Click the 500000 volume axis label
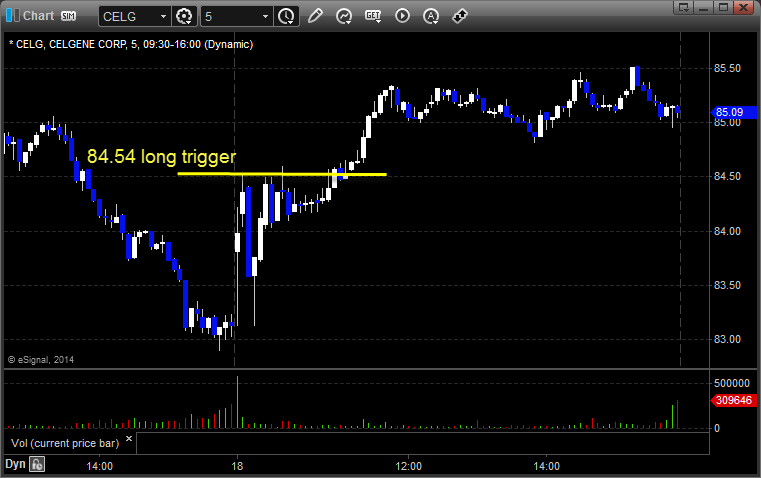 pos(731,383)
